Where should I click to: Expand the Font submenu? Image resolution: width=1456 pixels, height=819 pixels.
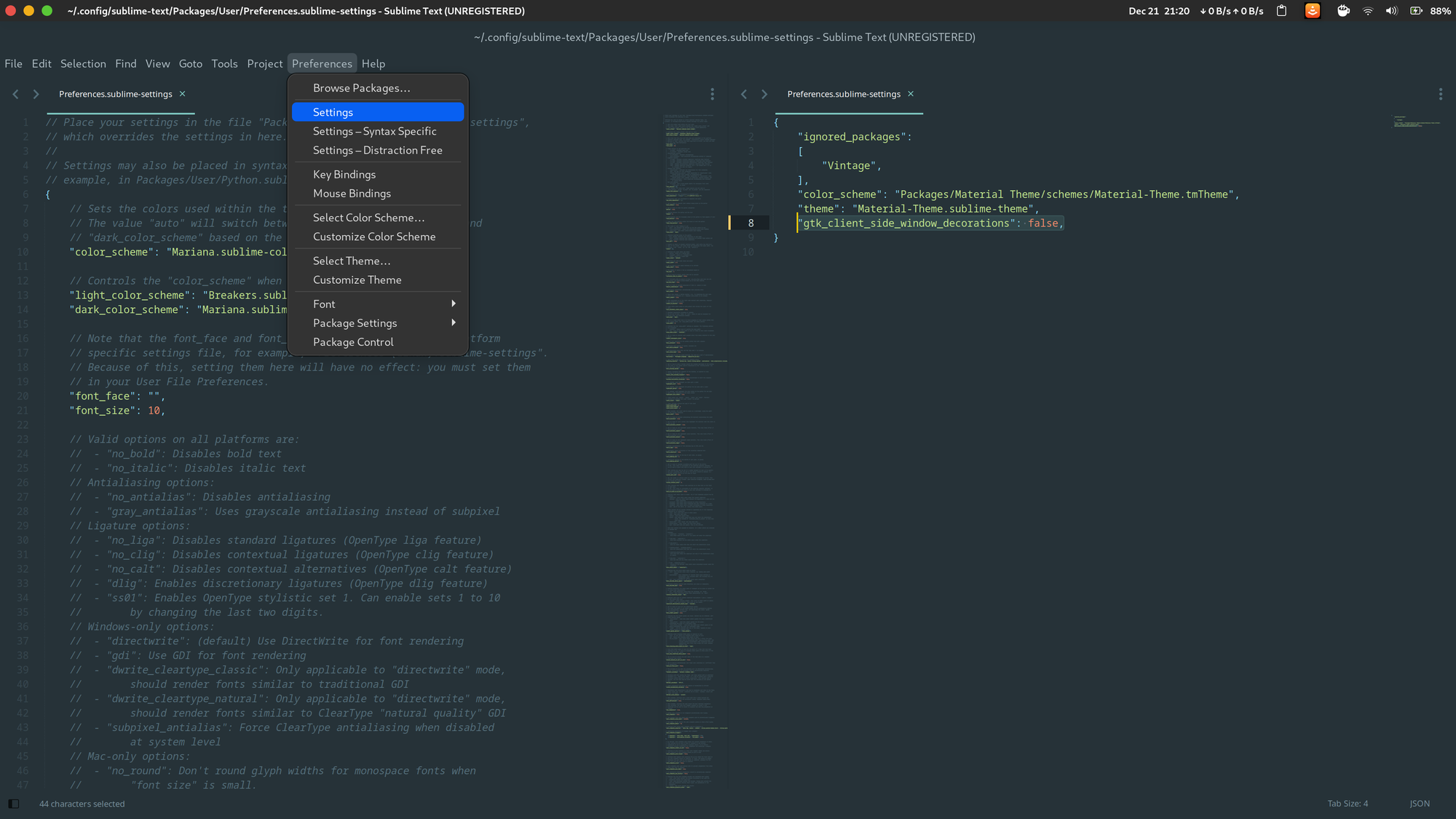(378, 304)
